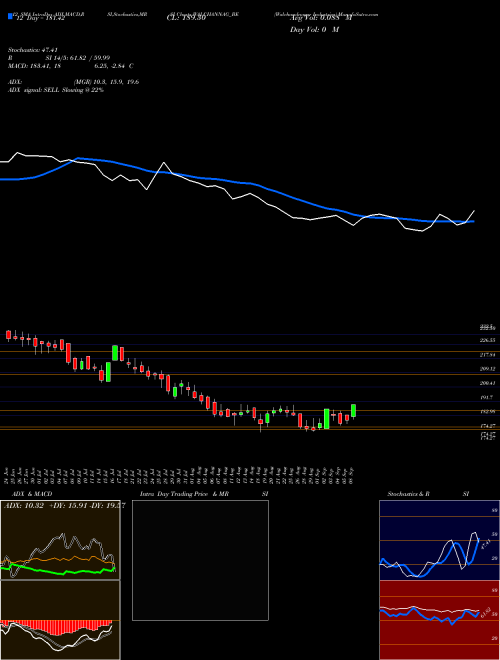Select the last green candlestick on the chart
Image resolution: width=500 pixels, height=660 pixels.
354,411
